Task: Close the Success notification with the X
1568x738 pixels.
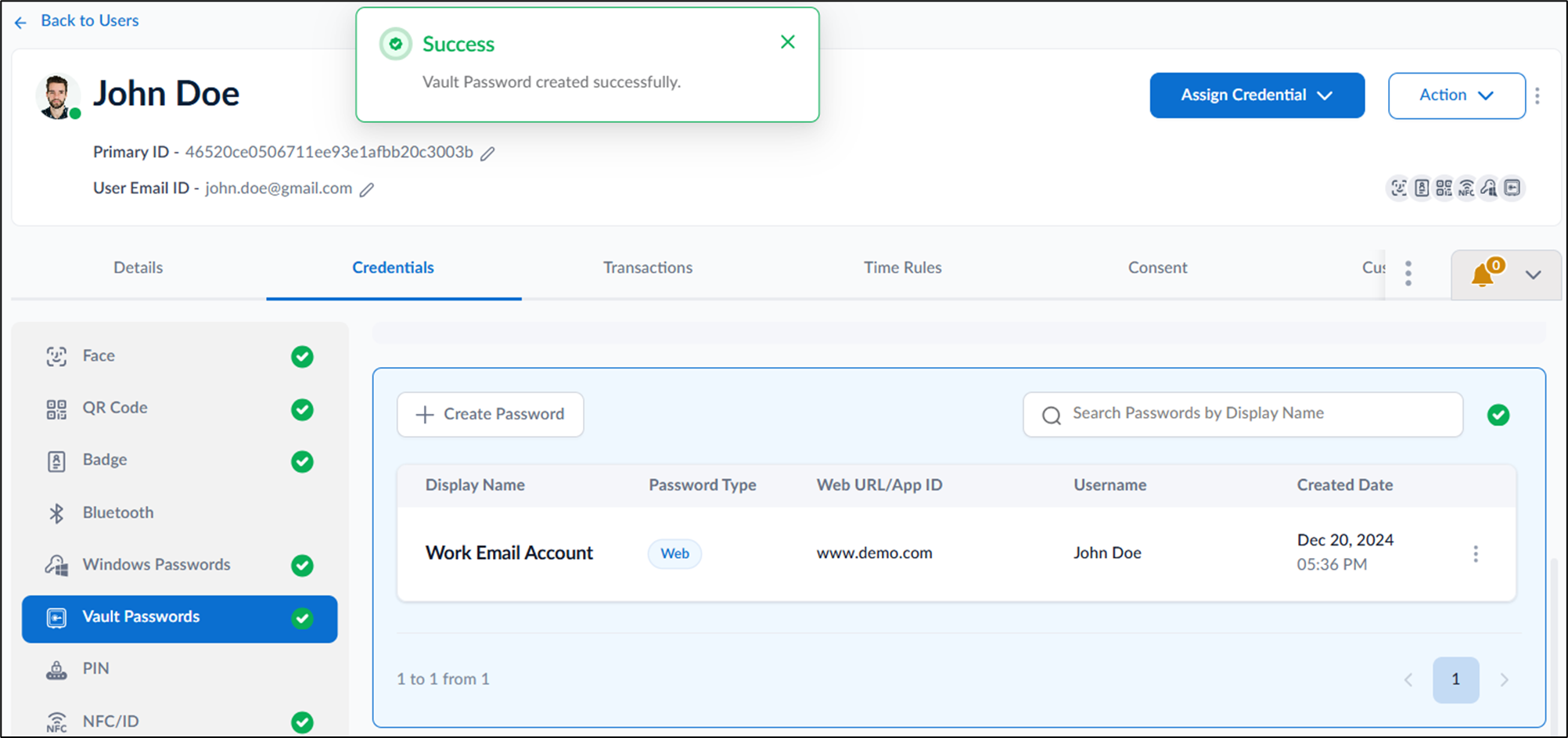Action: coord(788,42)
